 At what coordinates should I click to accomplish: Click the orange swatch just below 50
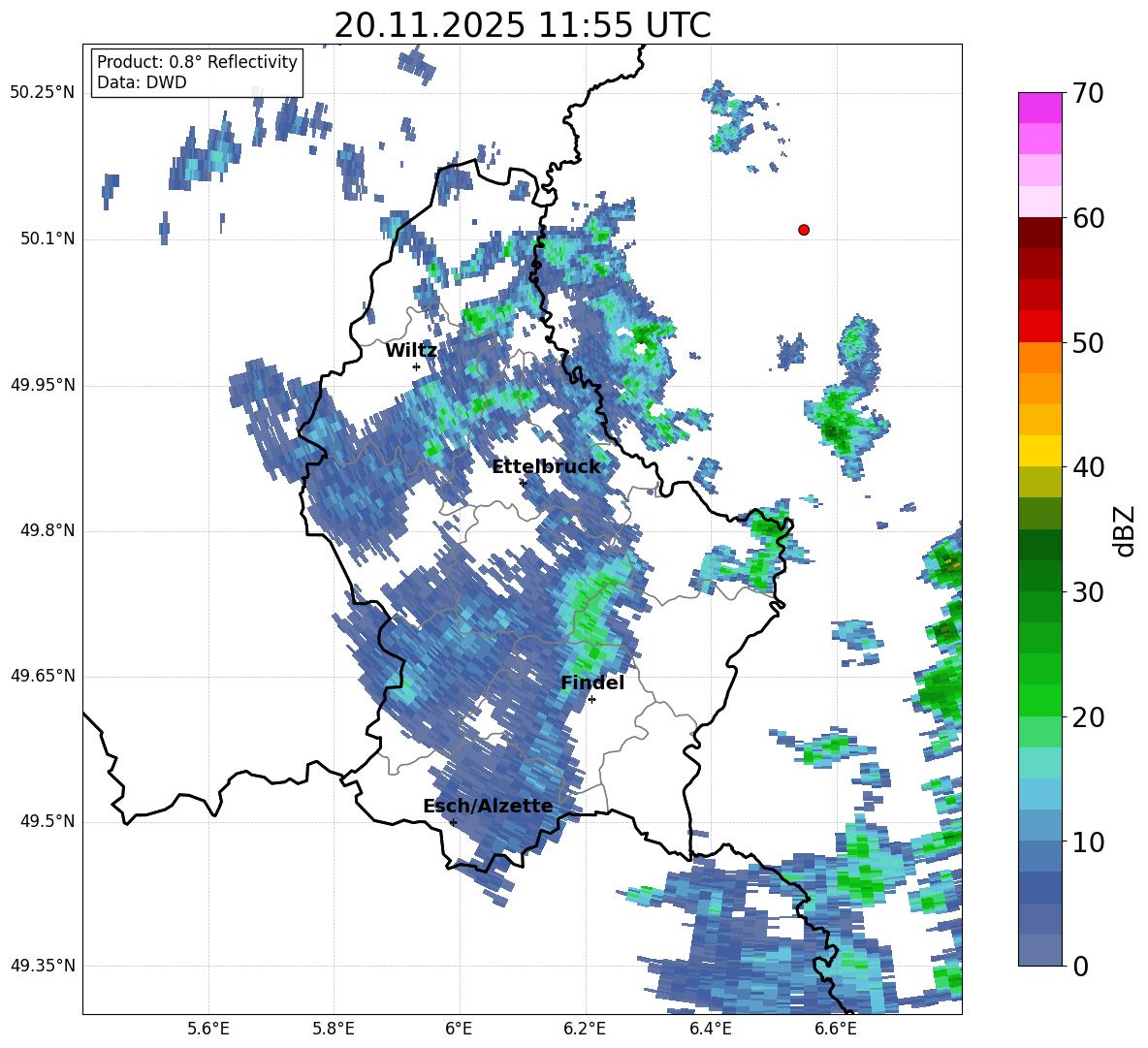click(1039, 358)
